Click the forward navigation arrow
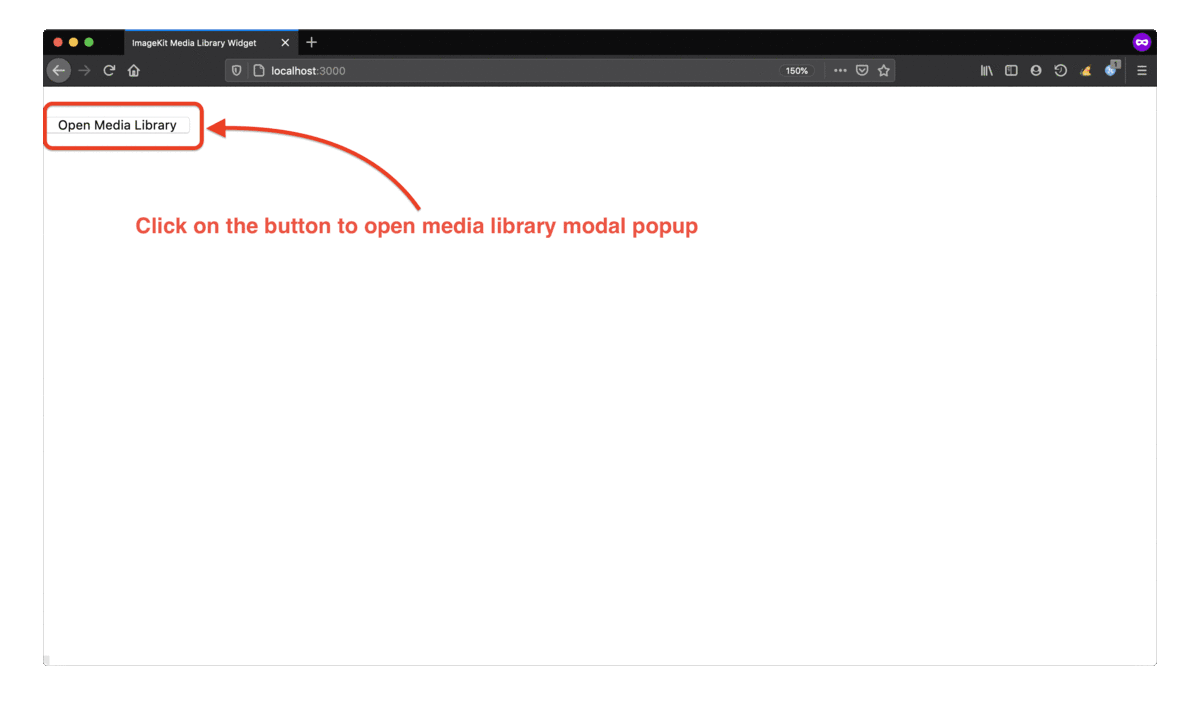 (x=85, y=71)
